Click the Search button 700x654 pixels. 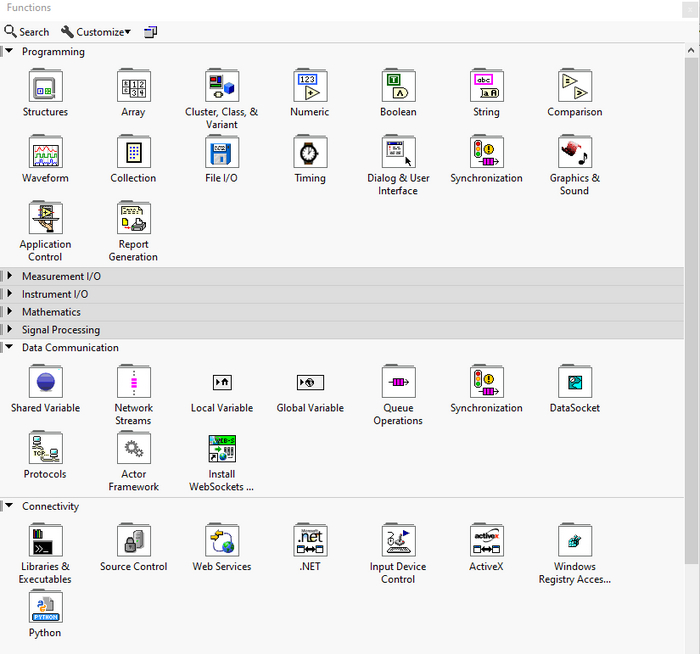(27, 32)
